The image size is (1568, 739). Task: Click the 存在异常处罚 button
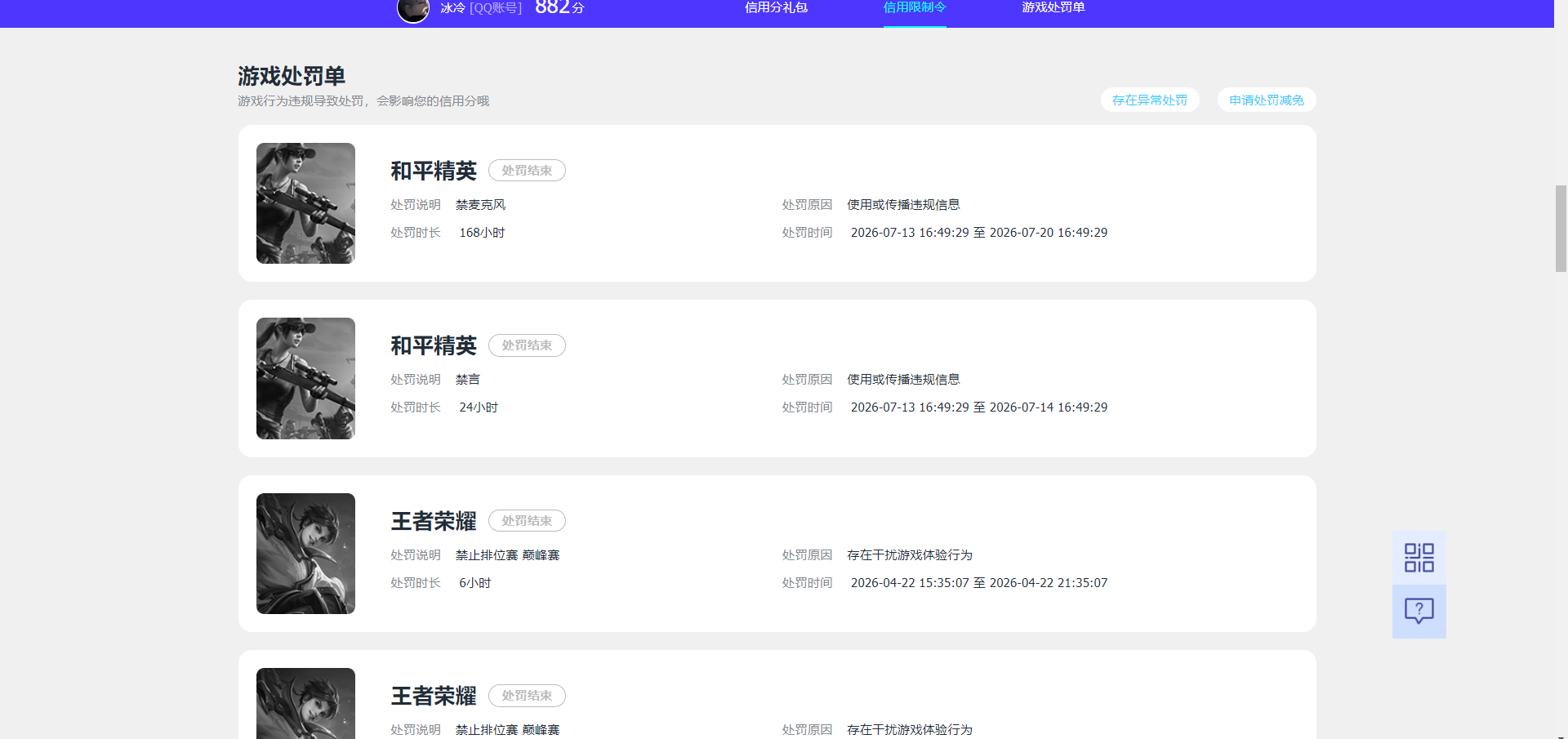(x=1150, y=100)
